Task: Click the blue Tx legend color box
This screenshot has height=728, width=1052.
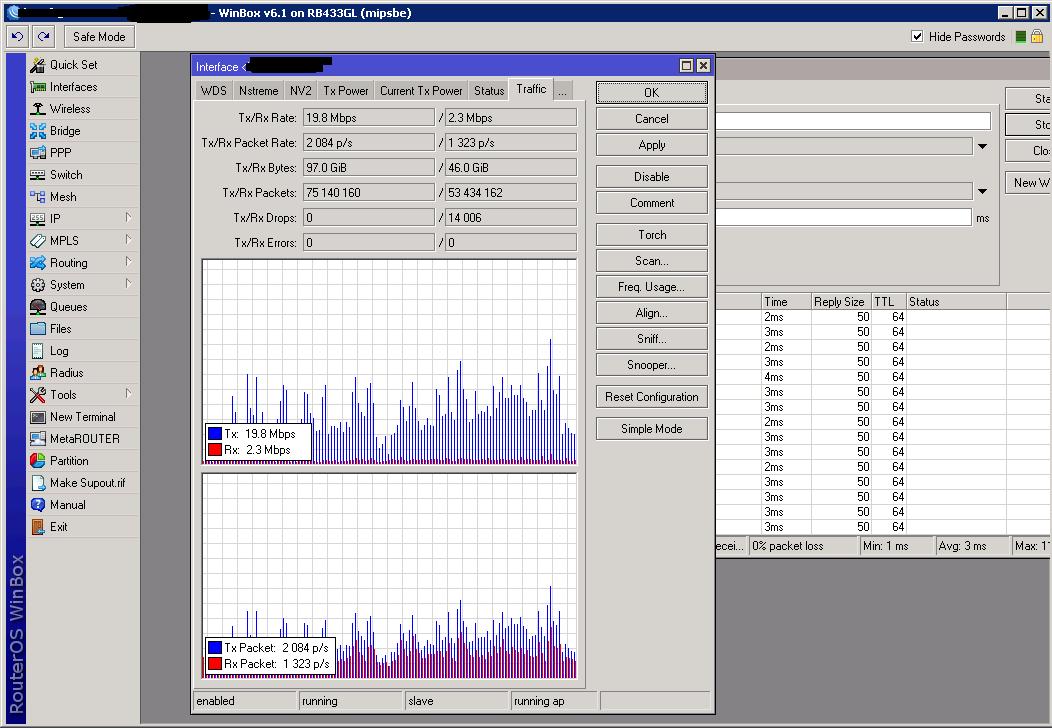Action: 214,434
